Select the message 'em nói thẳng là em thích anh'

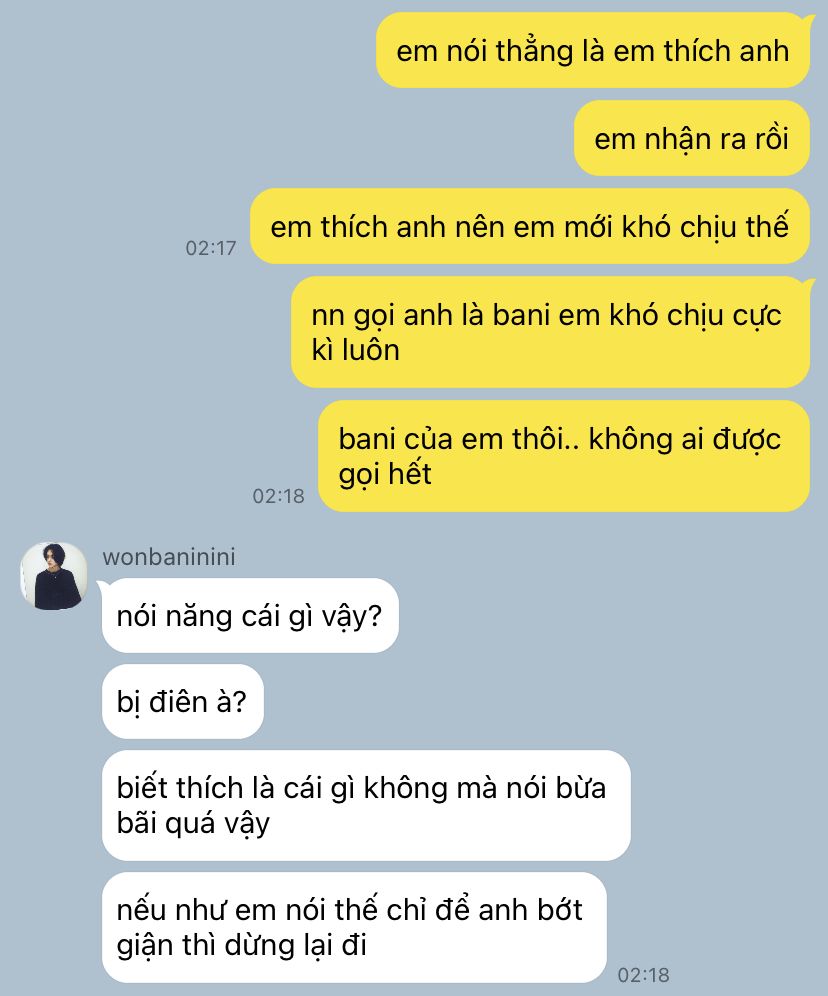point(592,50)
